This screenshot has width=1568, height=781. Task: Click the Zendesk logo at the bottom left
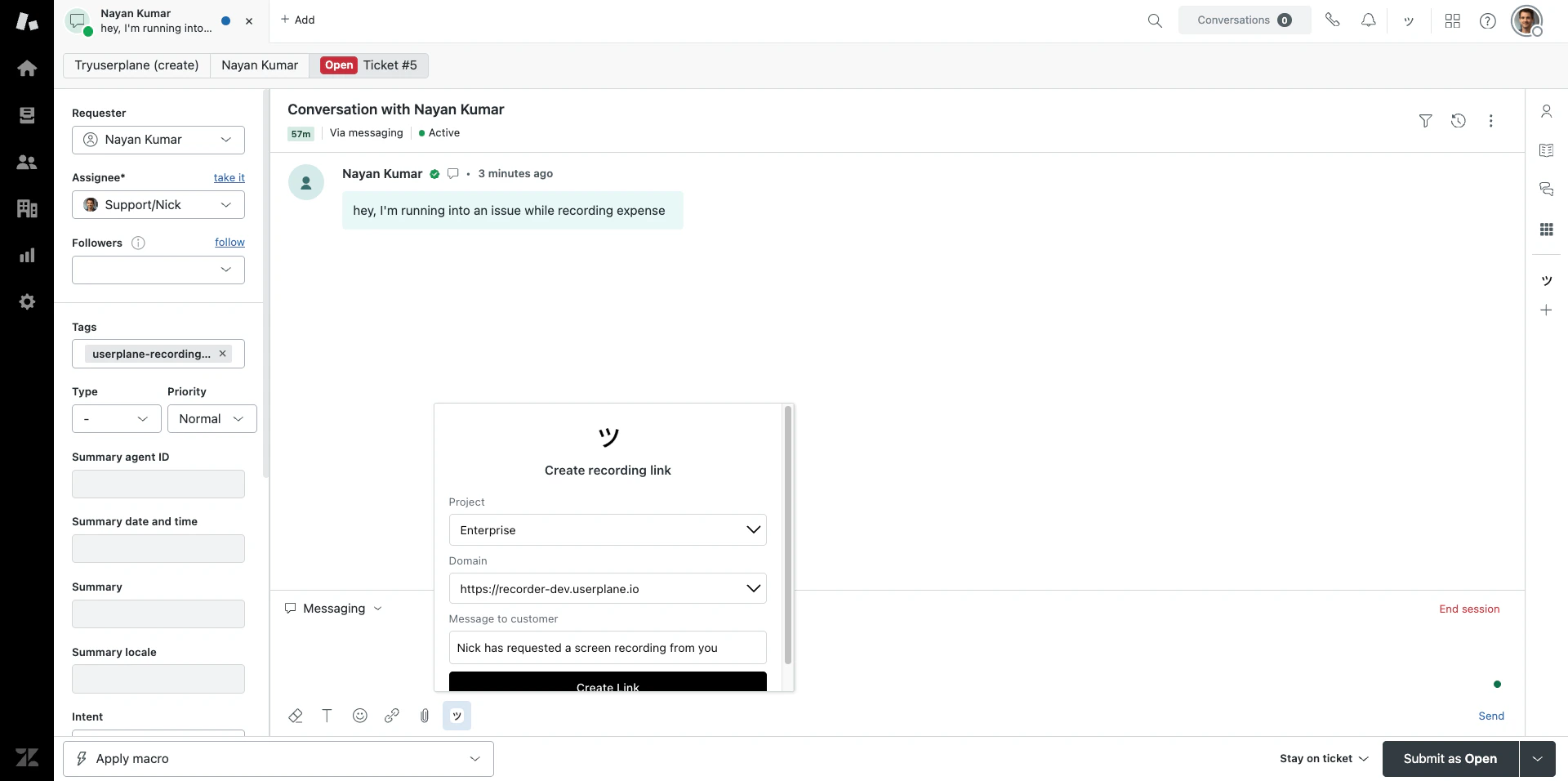coord(27,757)
